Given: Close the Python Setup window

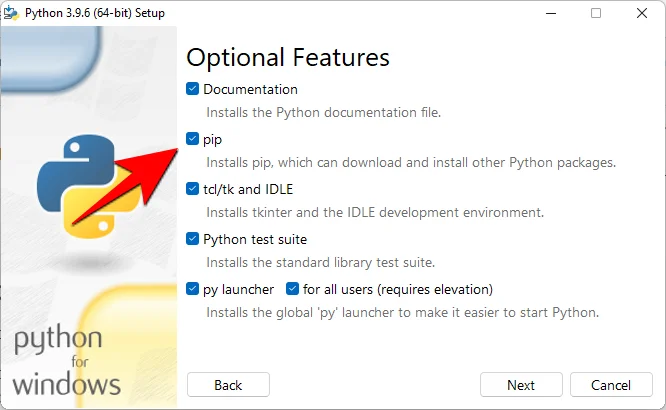Looking at the screenshot, I should [642, 13].
